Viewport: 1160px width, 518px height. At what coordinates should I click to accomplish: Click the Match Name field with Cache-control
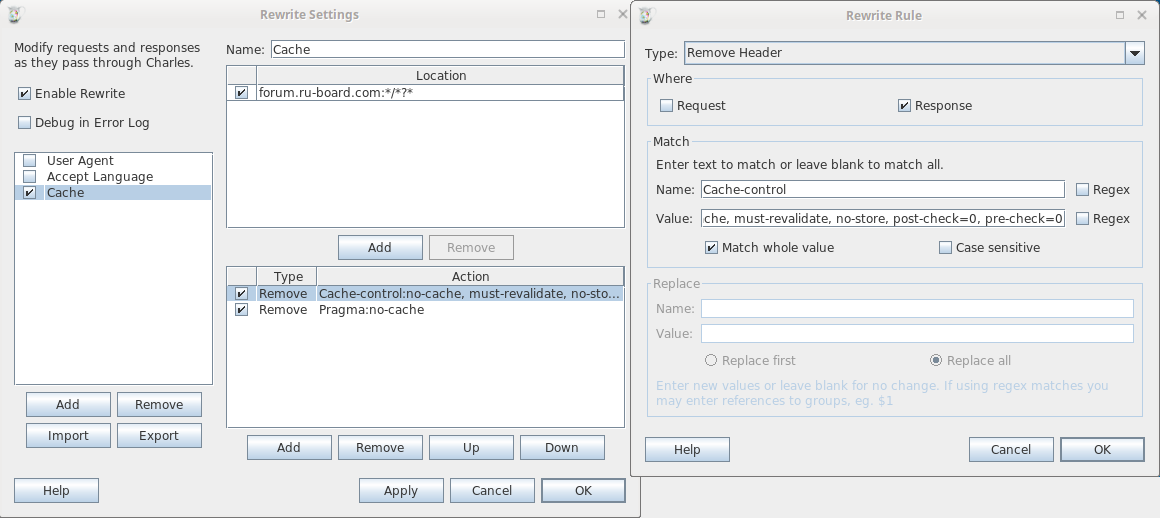coord(883,189)
